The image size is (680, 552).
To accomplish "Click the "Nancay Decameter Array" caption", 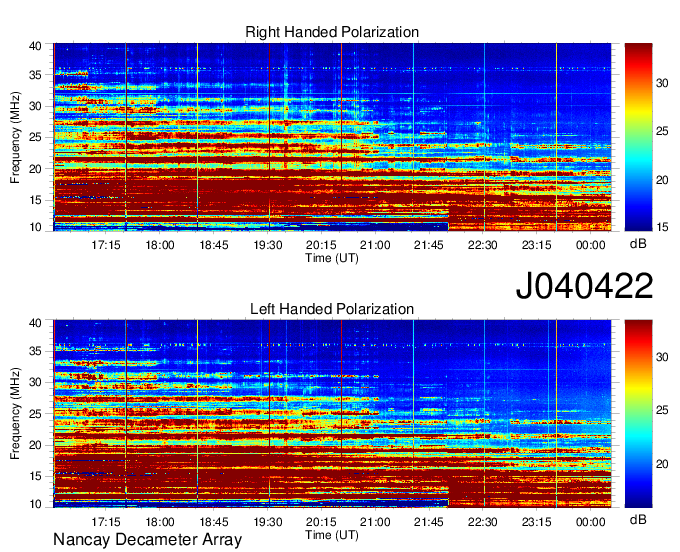I will [147, 540].
